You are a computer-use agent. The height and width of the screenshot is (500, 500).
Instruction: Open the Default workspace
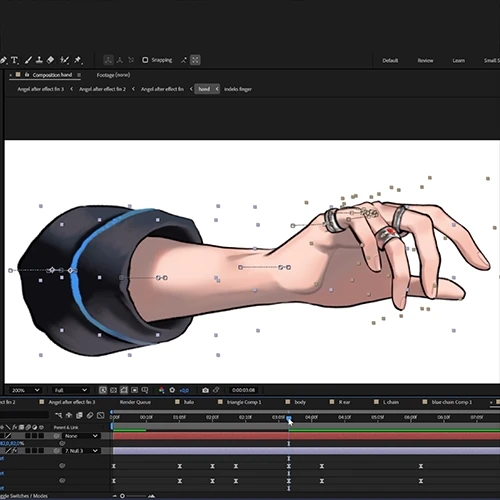[x=390, y=60]
